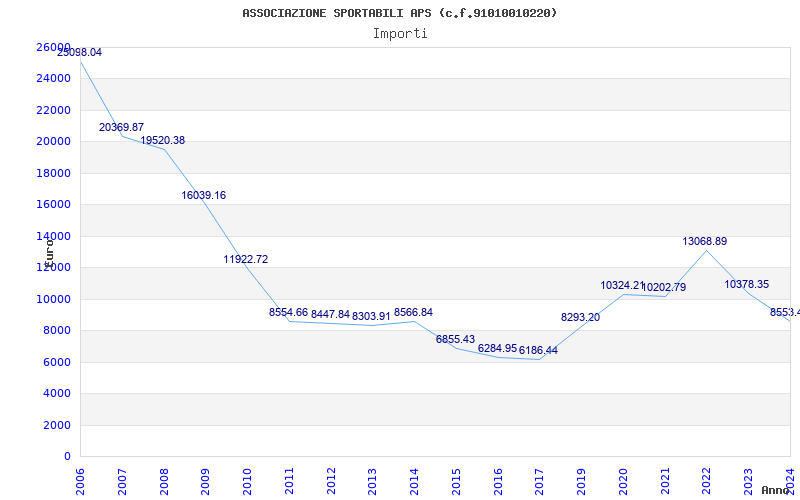Click data label 8554.66

coord(289,312)
